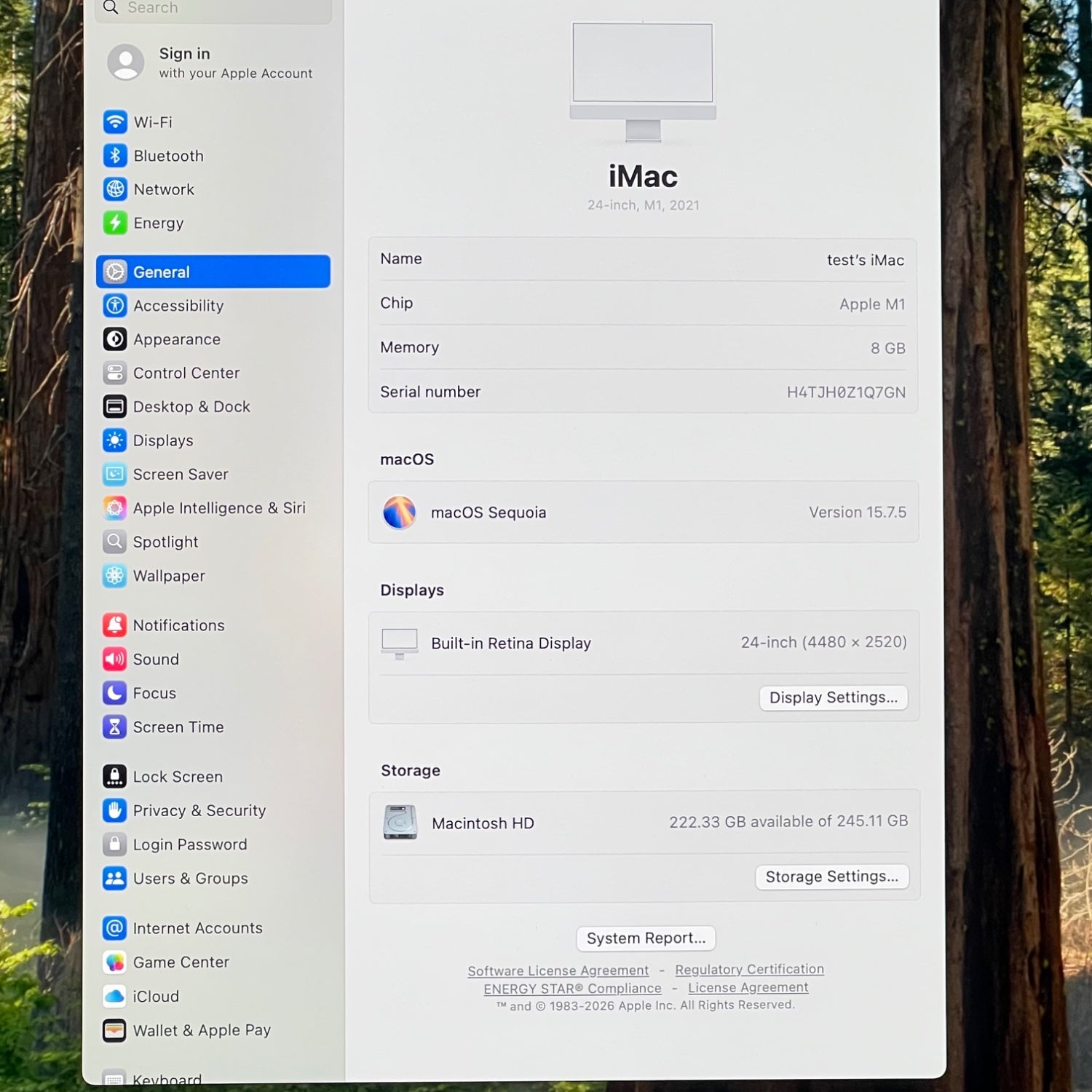Screen dimensions: 1092x1092
Task: Click the Wi-Fi icon in sidebar
Action: [115, 122]
